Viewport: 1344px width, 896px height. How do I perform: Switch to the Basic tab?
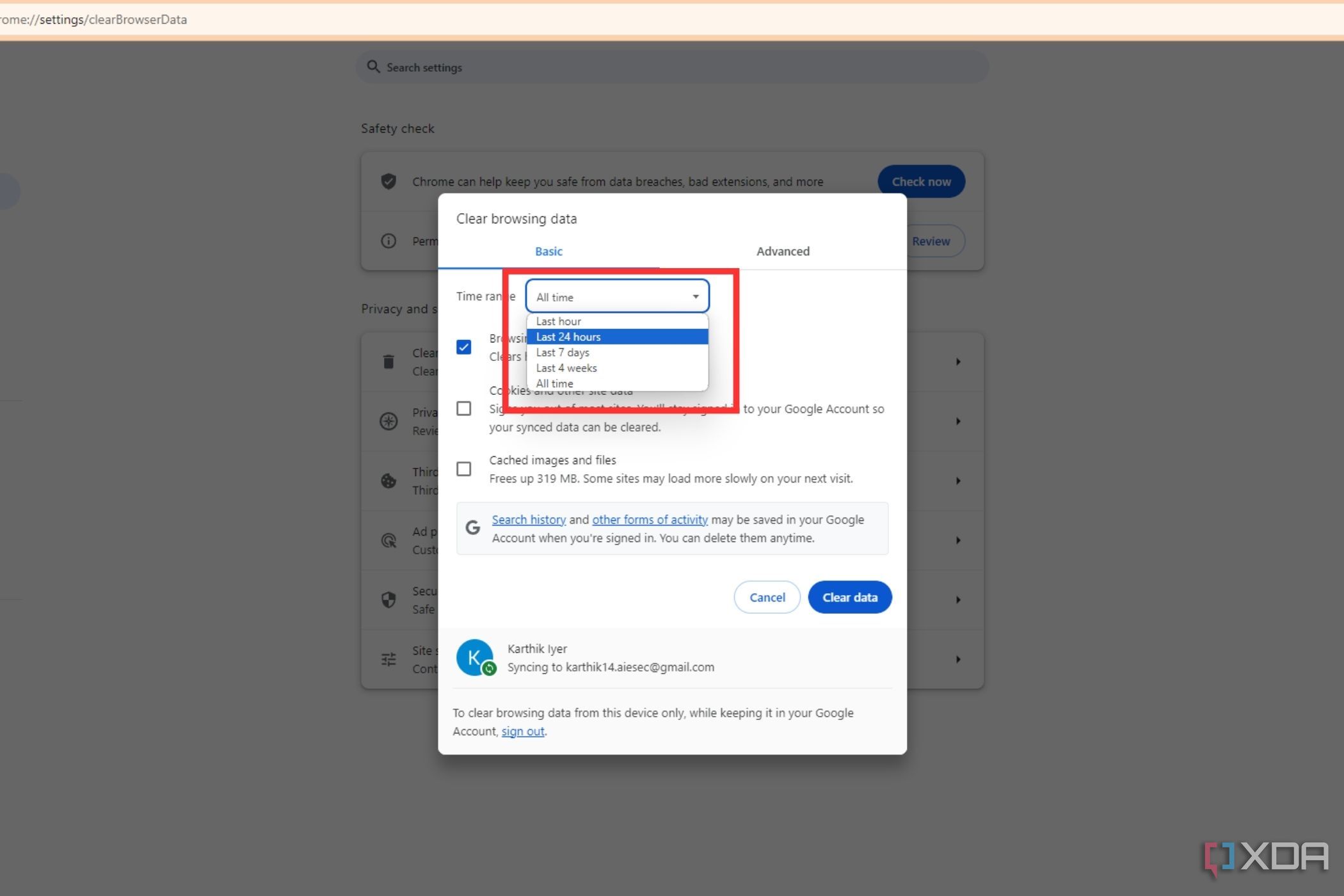(x=548, y=251)
